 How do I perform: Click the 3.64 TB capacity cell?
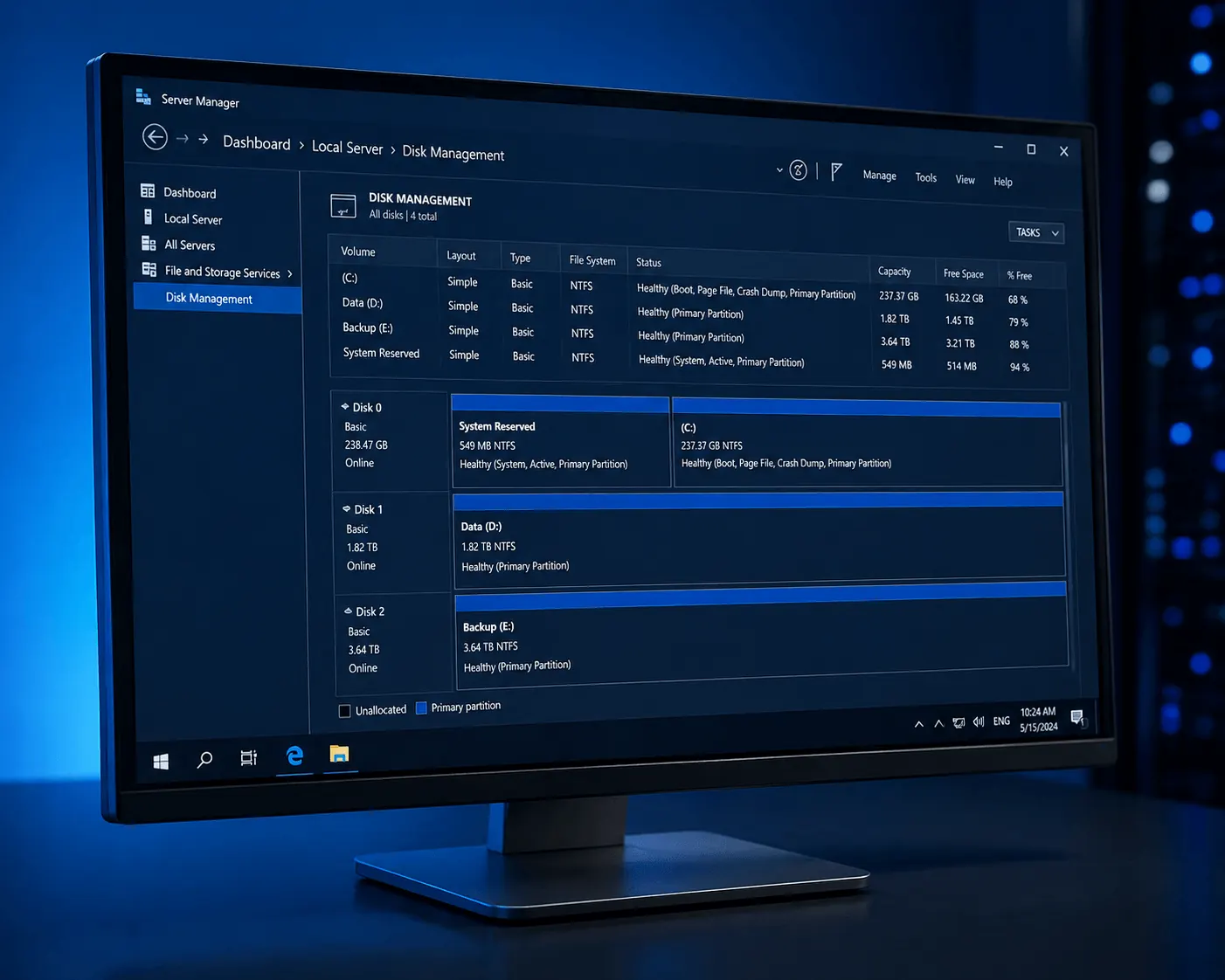coord(896,342)
